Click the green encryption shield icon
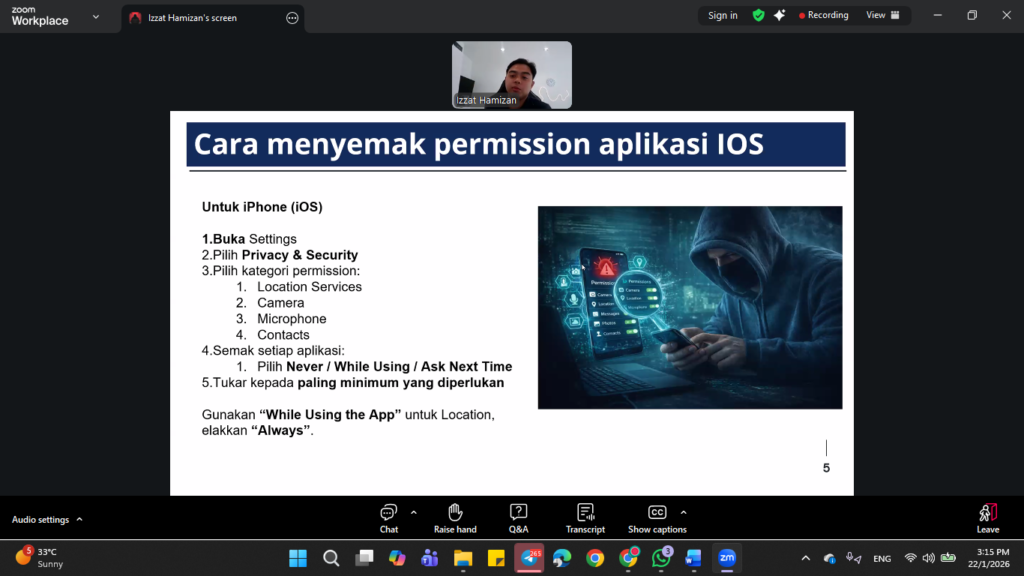This screenshot has height=576, width=1024. [758, 15]
